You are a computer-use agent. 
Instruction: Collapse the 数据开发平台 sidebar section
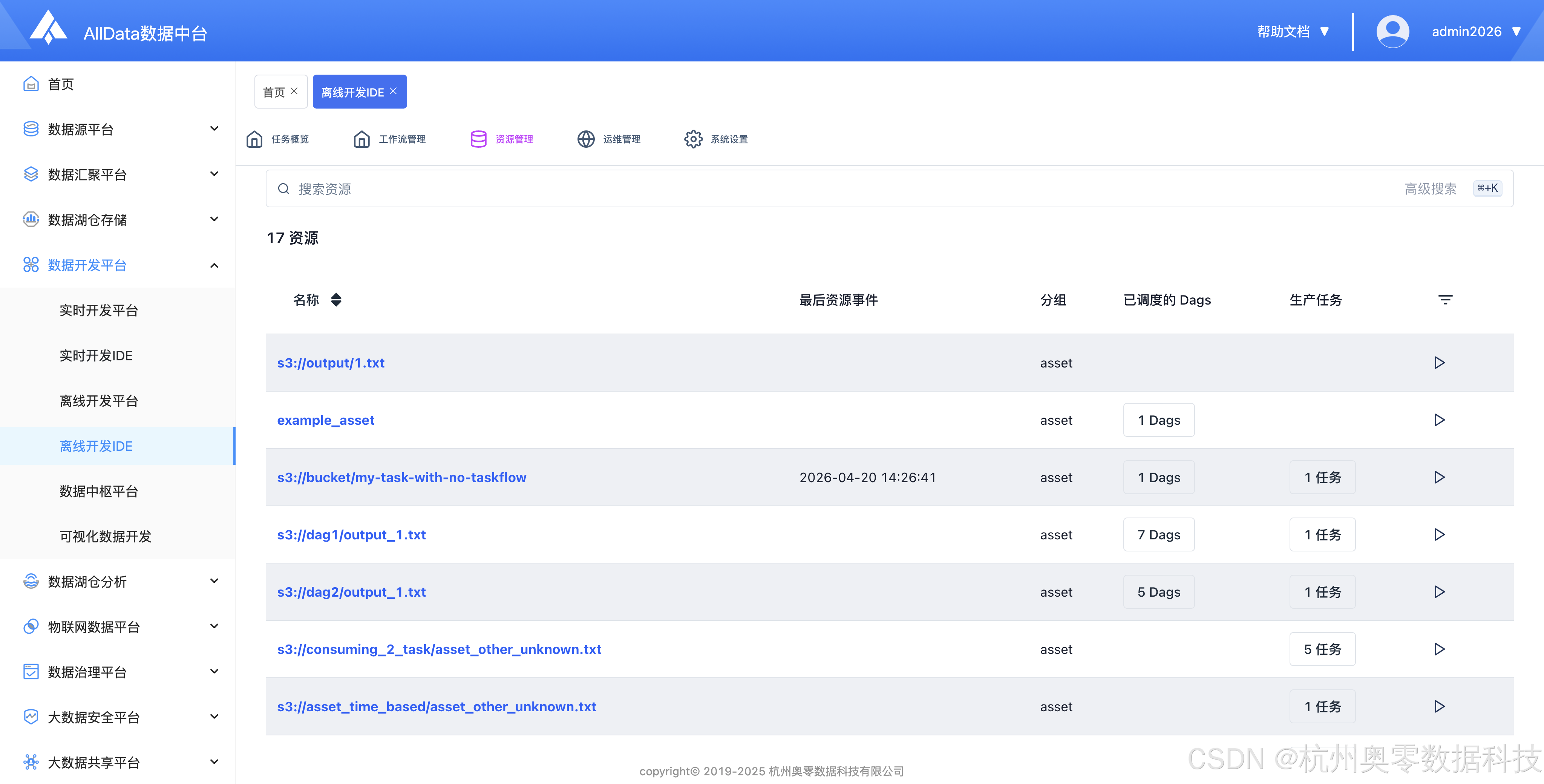[x=214, y=265]
